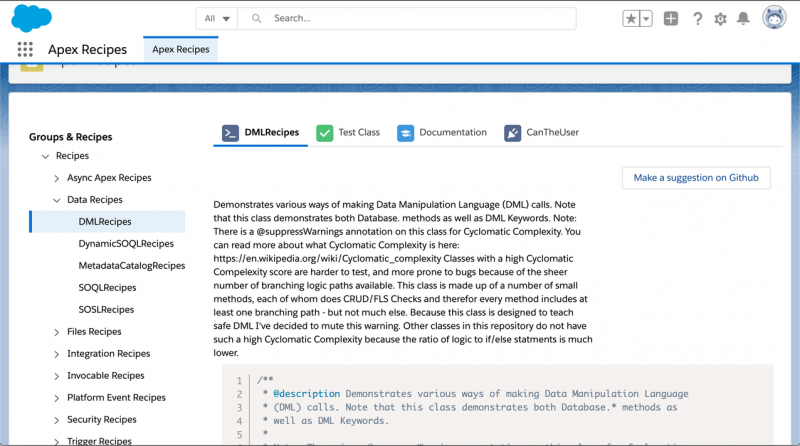Select DynamicSOQLRecipes in the sidebar
This screenshot has width=800, height=446.
(126, 244)
